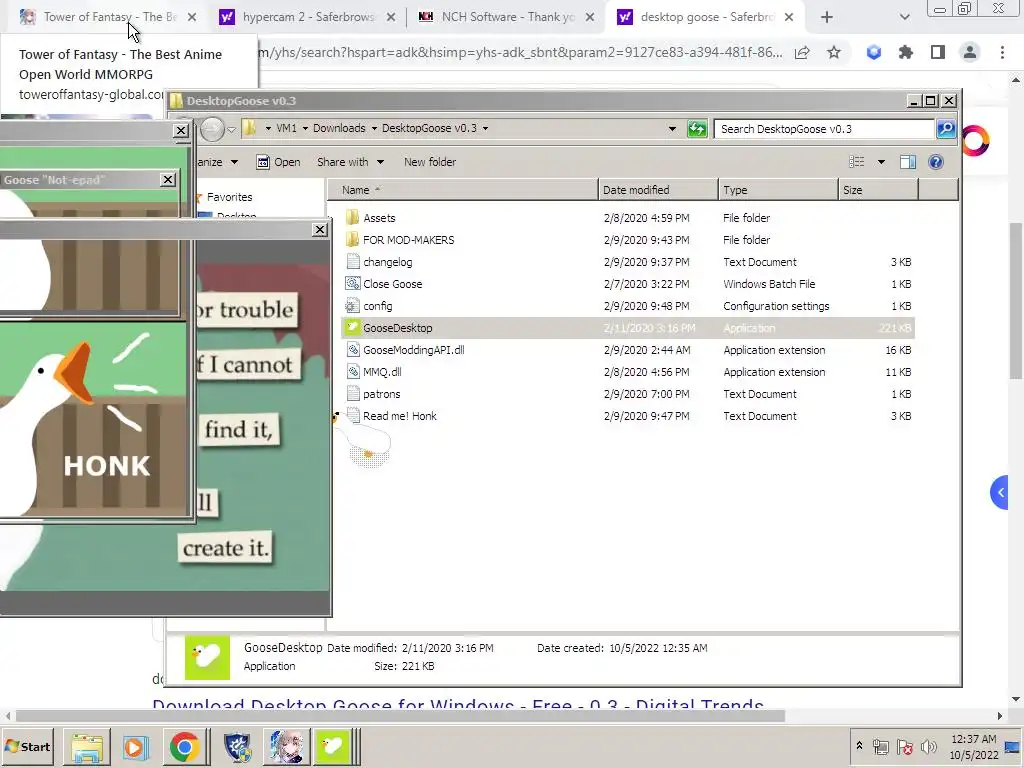1024x768 pixels.
Task: Select the patrons text file icon
Action: 353,394
